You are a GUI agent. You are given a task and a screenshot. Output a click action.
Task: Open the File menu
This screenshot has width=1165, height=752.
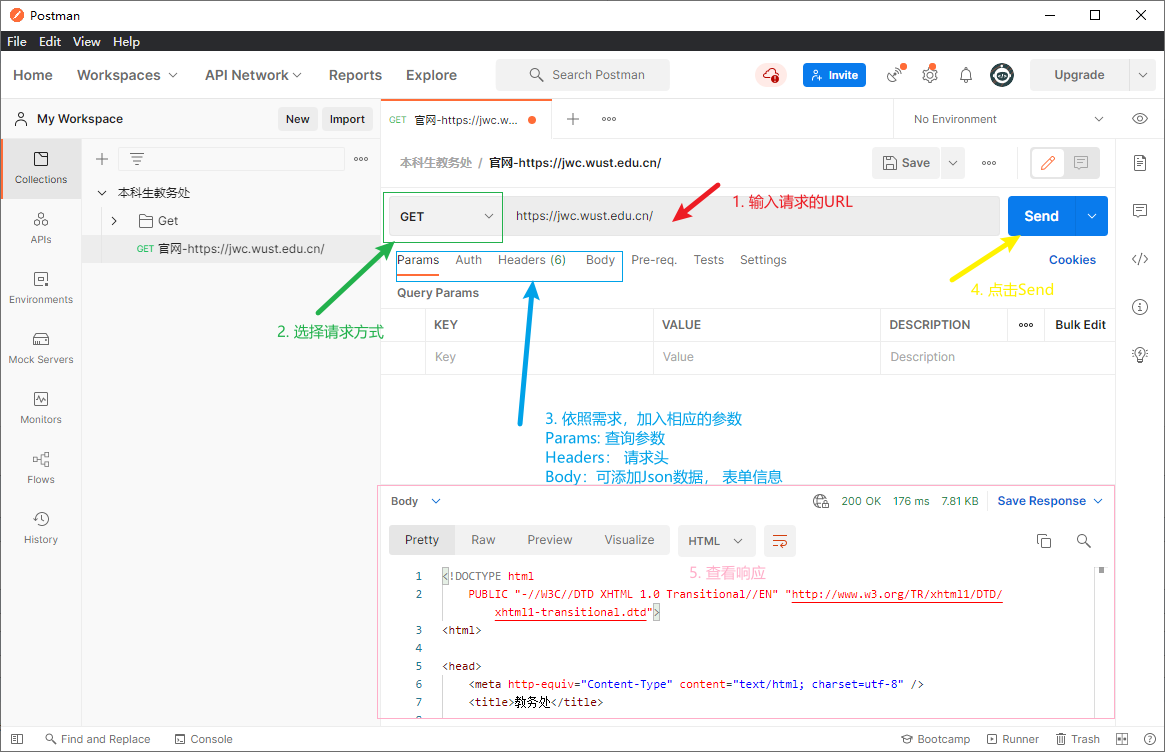coord(17,42)
